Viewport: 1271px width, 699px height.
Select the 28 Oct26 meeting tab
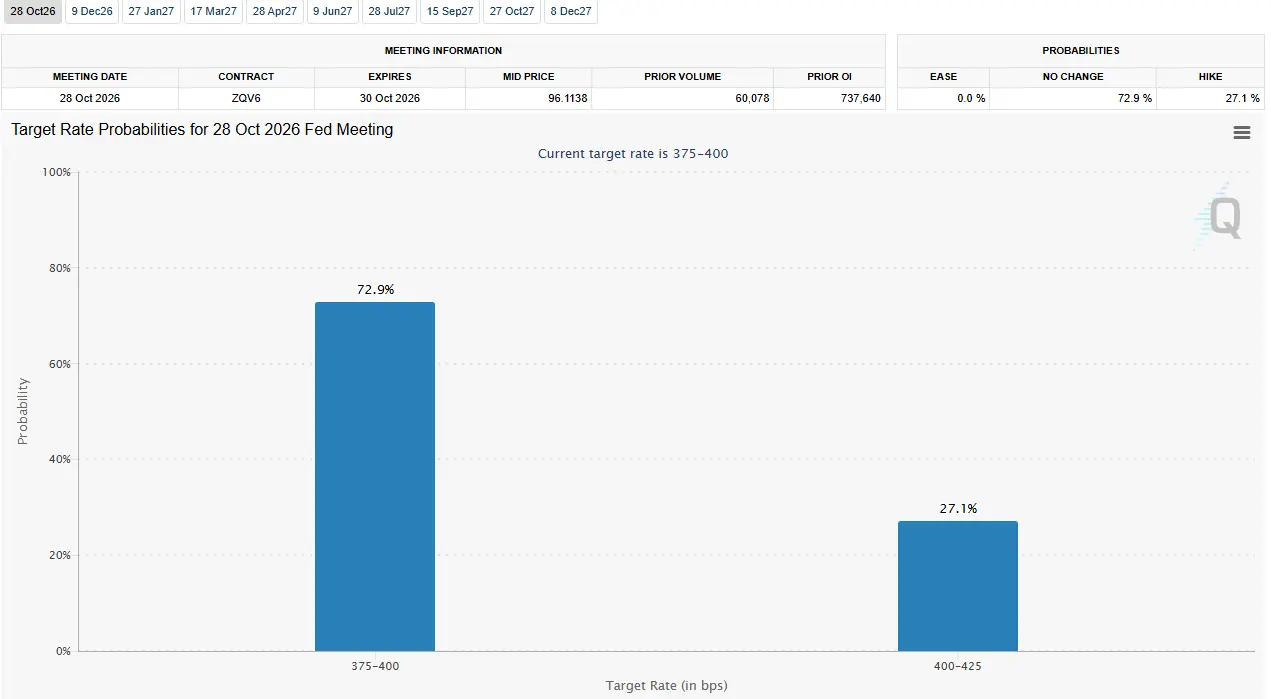point(32,11)
